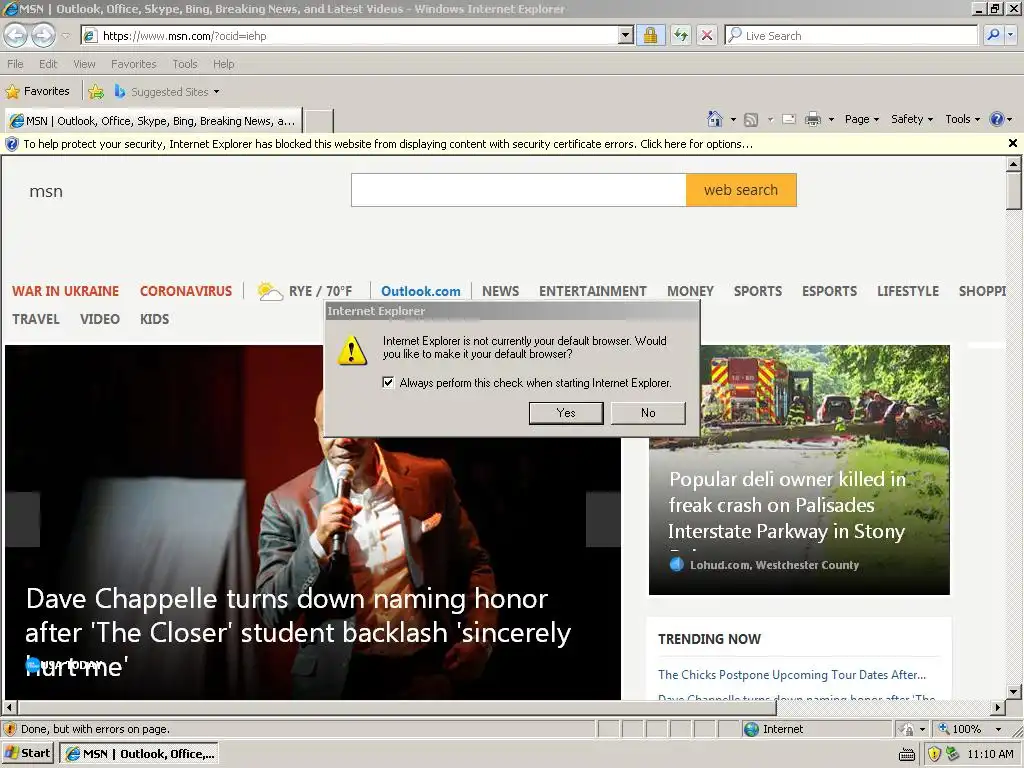Click the security information bar message
This screenshot has width=1024, height=768.
[388, 144]
